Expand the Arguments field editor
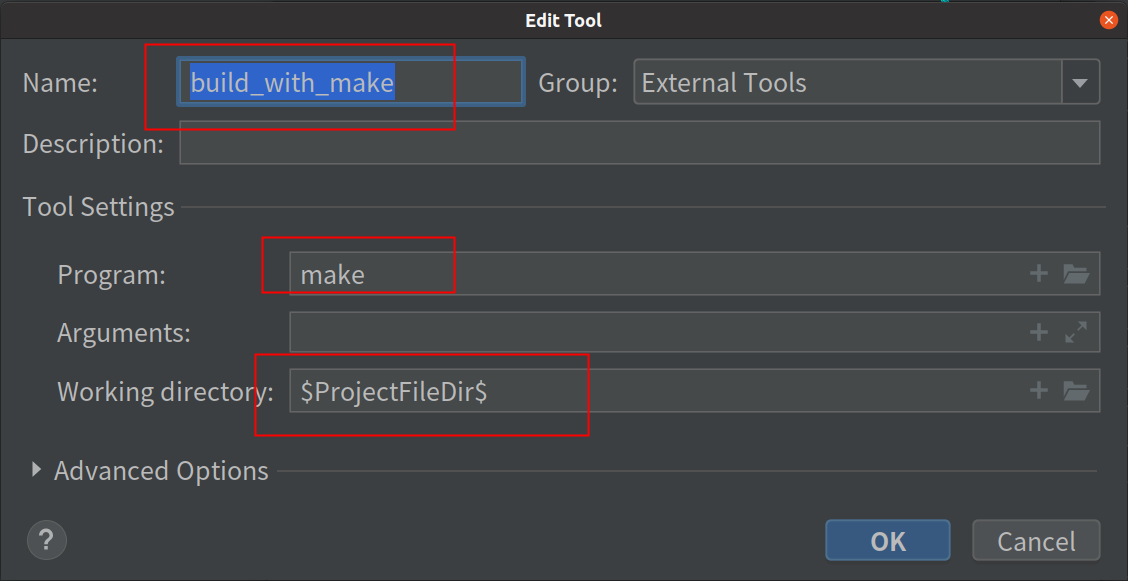Viewport: 1128px width, 581px height. (x=1075, y=331)
